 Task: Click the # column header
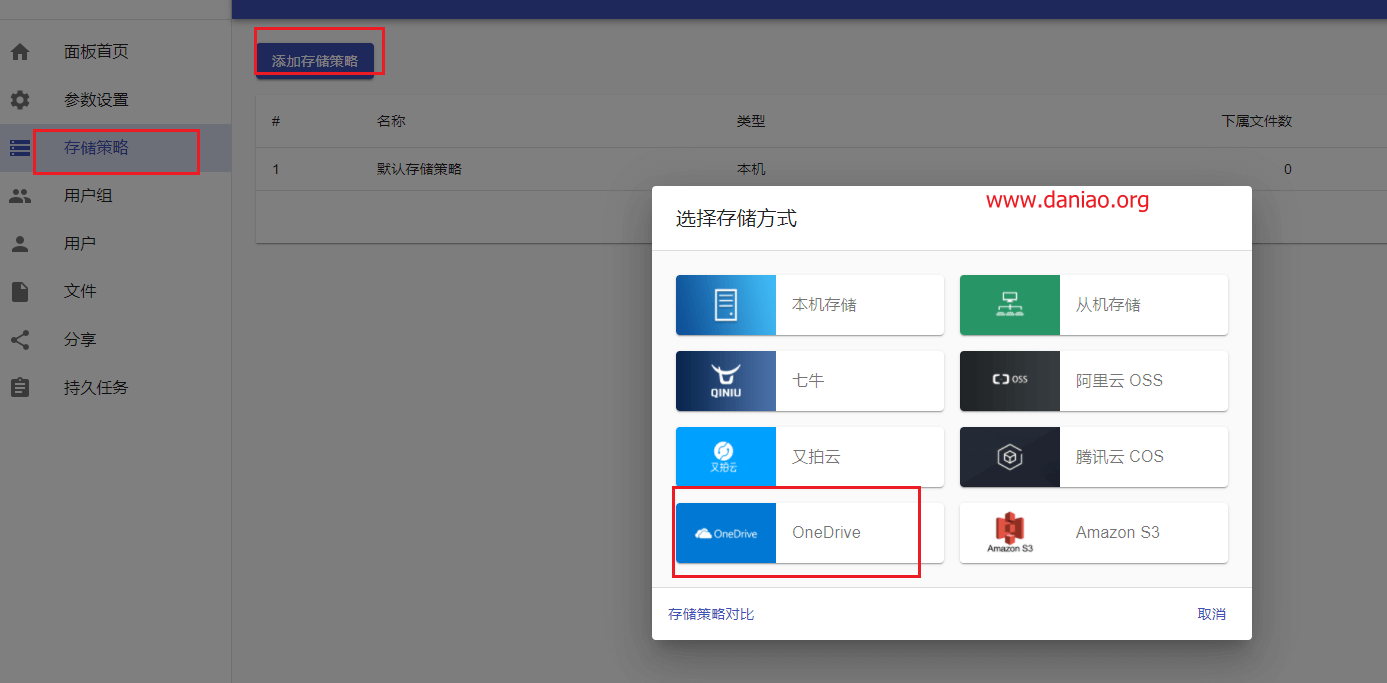click(275, 121)
